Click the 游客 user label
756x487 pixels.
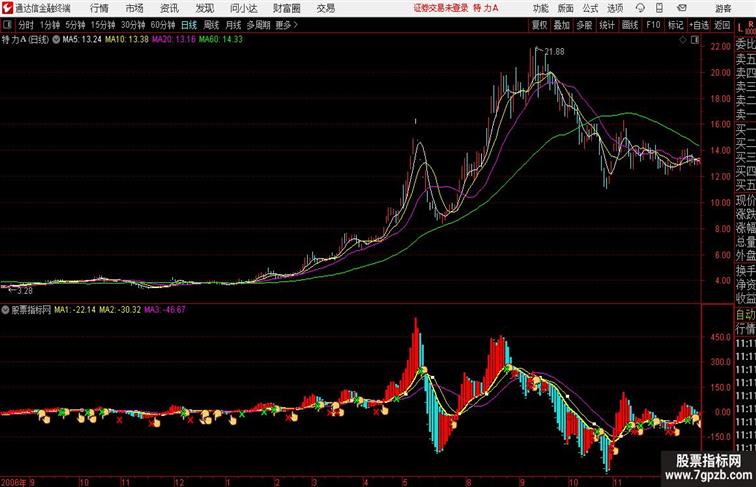(723, 8)
